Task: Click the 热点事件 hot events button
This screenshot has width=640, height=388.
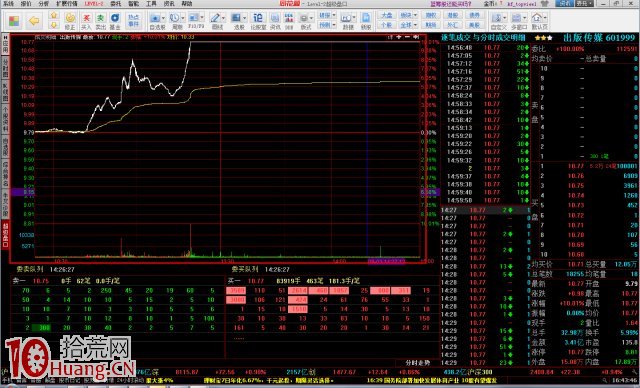Action: (133, 21)
